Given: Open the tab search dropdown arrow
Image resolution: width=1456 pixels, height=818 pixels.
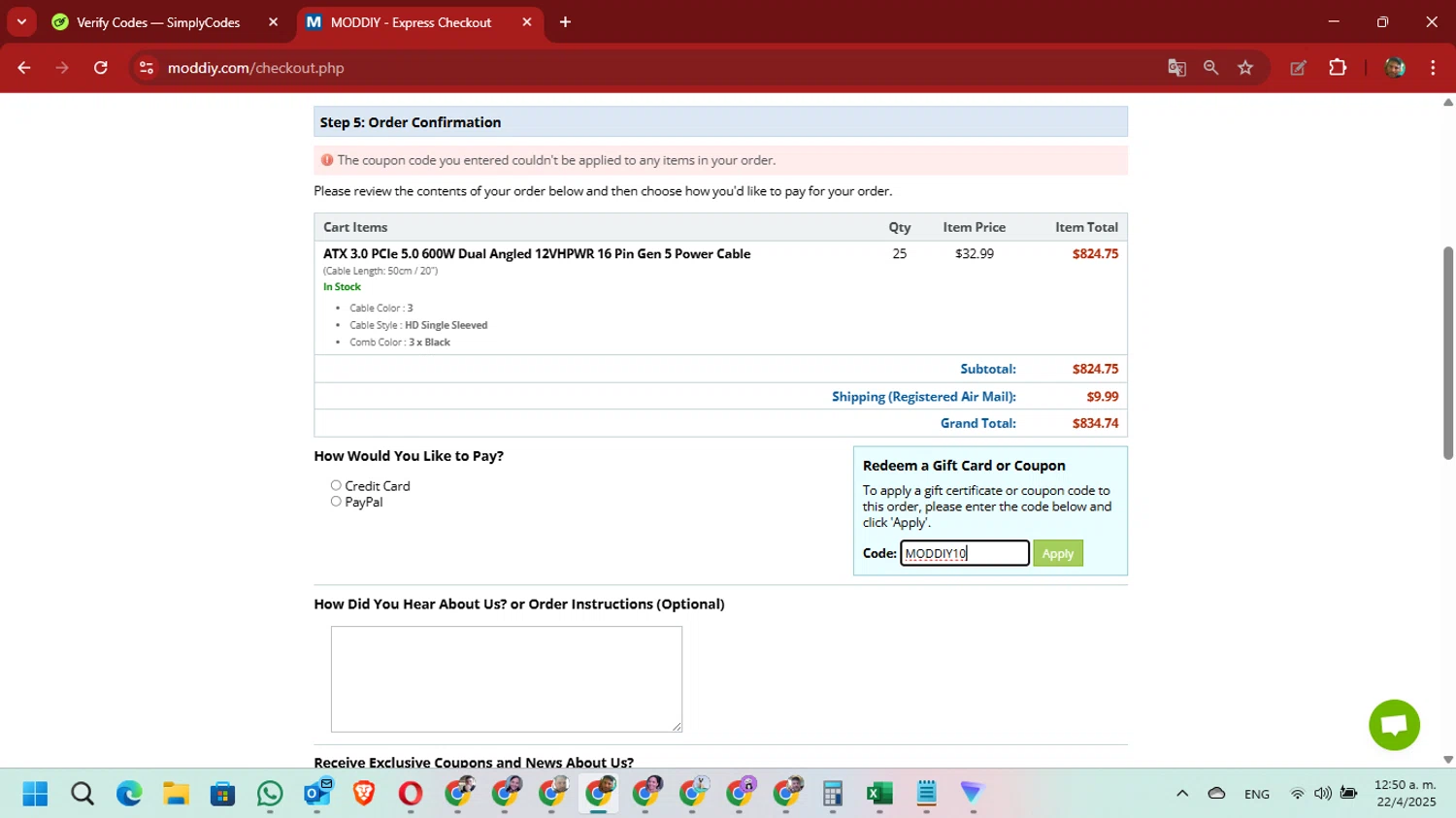Looking at the screenshot, I should 21,21.
